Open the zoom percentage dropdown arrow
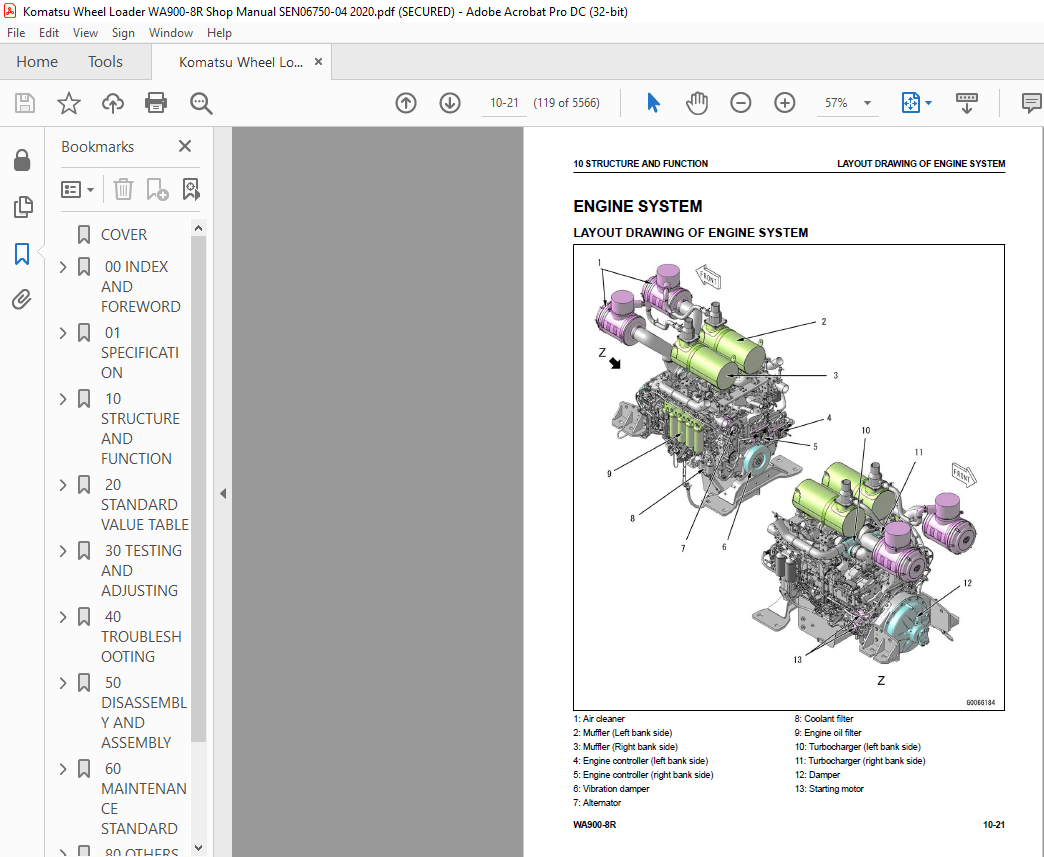1044x857 pixels. (x=867, y=103)
